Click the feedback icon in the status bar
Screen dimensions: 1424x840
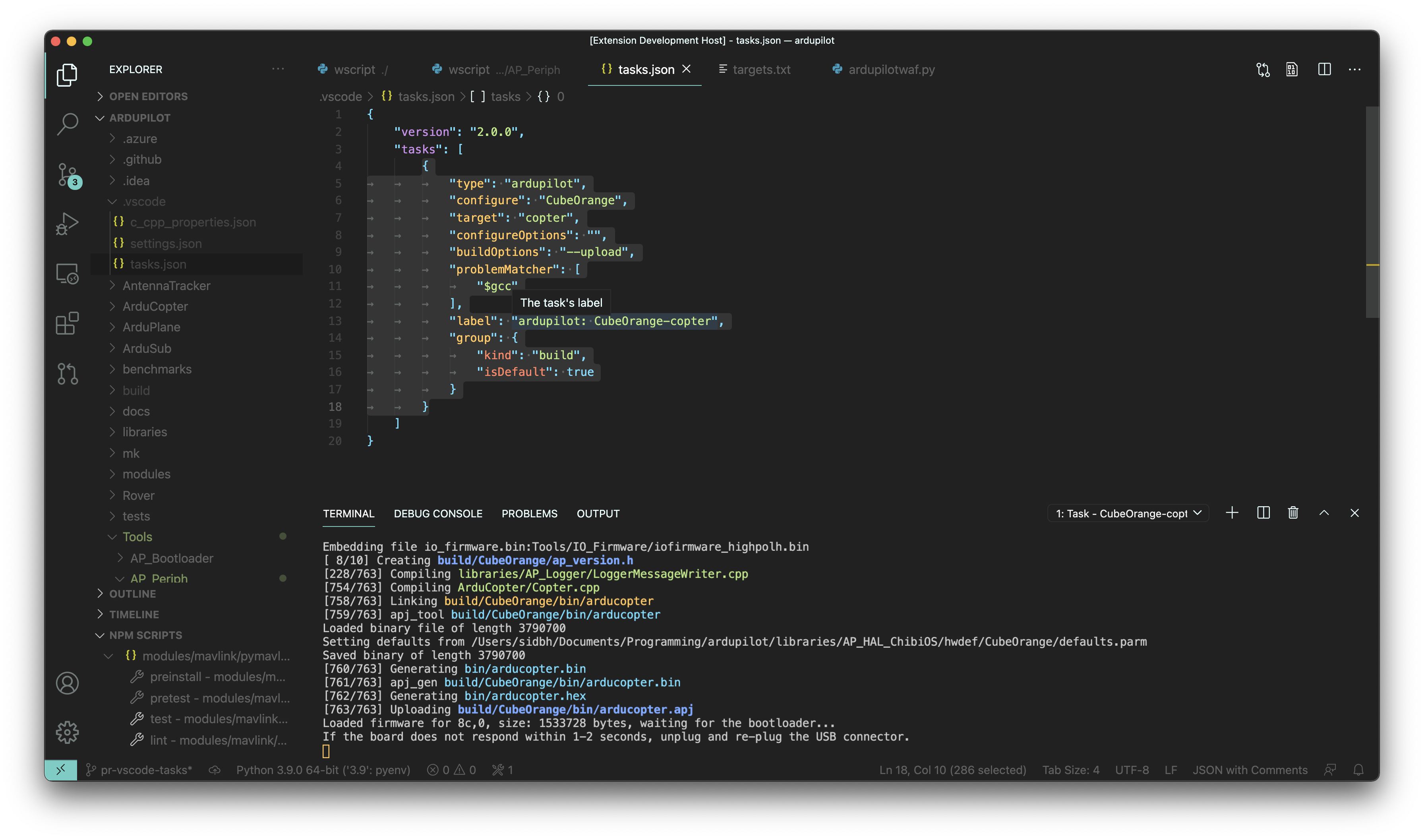1330,770
